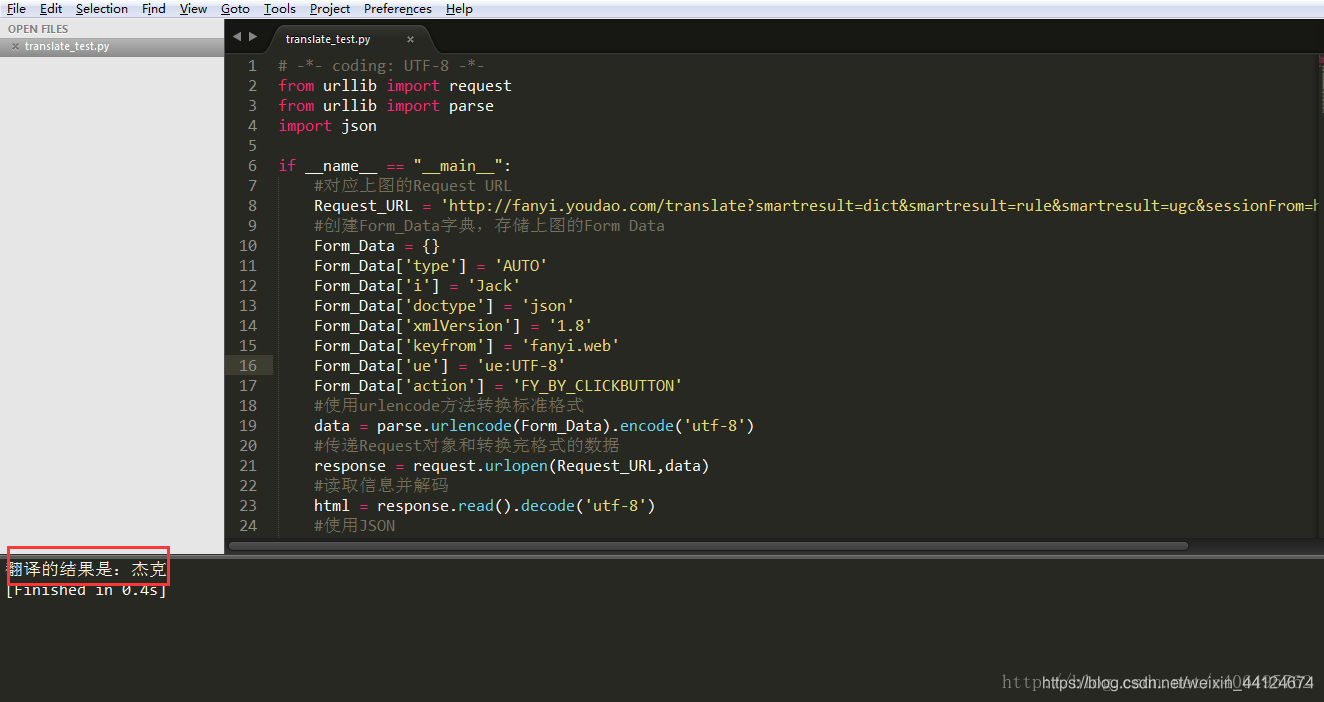Open the Tools menu

pos(280,9)
